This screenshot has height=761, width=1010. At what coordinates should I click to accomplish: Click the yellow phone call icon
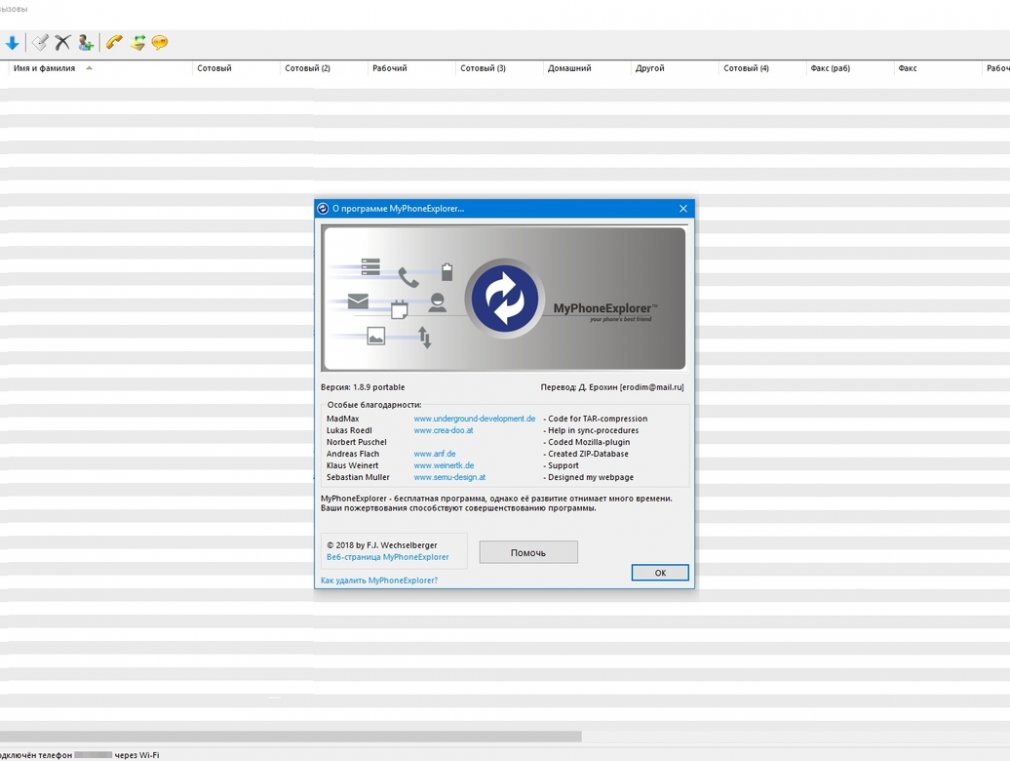(x=115, y=42)
